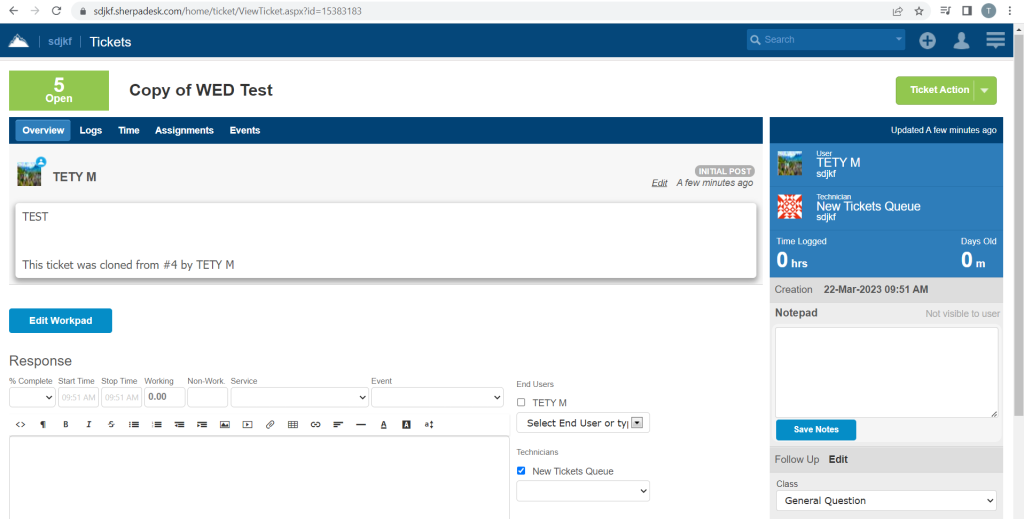
Task: Switch to the Logs tab
Action: pyautogui.click(x=91, y=131)
